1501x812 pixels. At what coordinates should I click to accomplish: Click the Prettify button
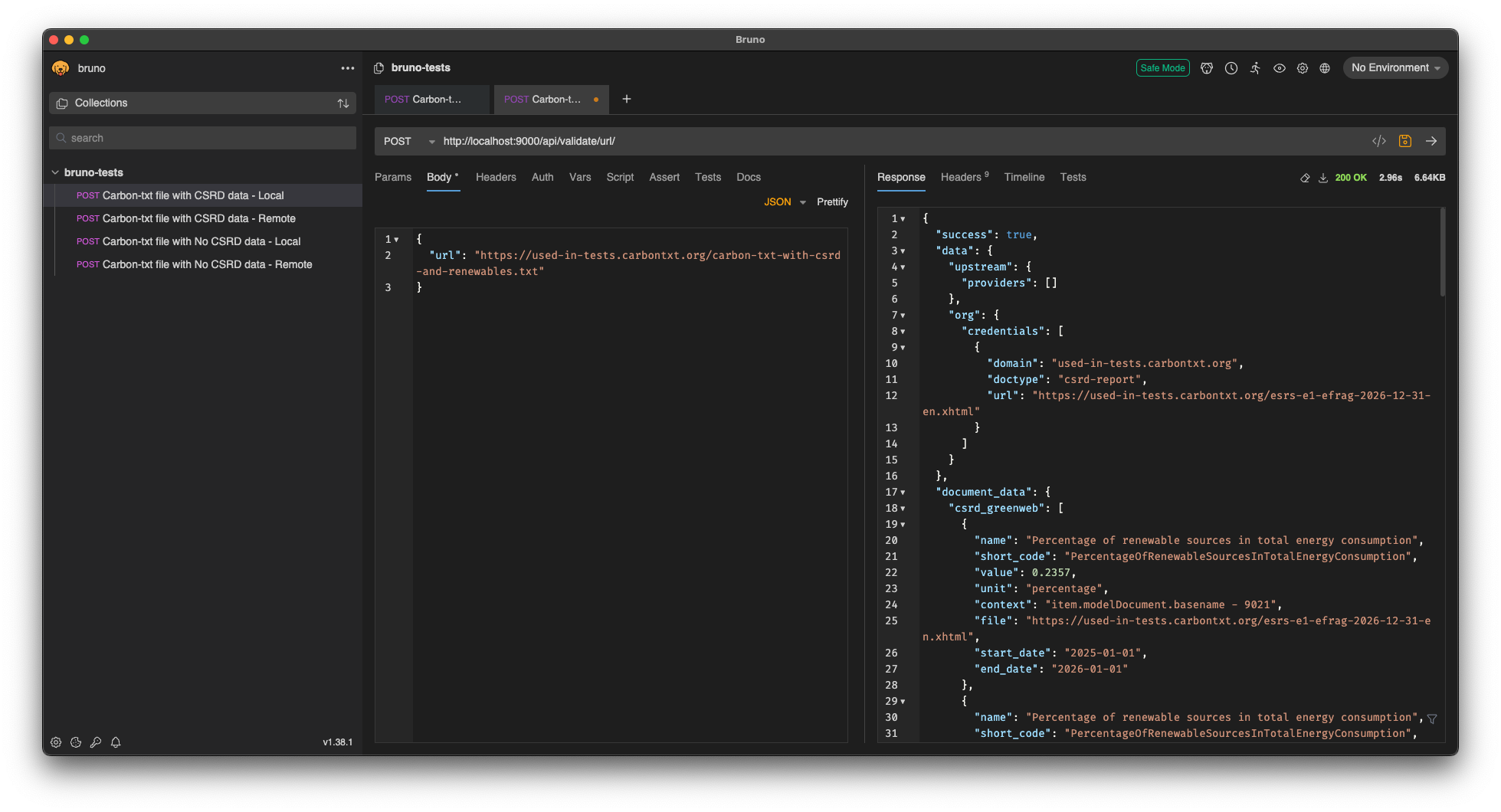[x=832, y=202]
